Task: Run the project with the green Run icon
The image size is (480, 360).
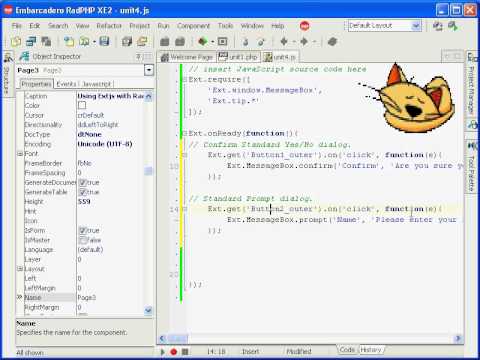Action: [x=203, y=42]
